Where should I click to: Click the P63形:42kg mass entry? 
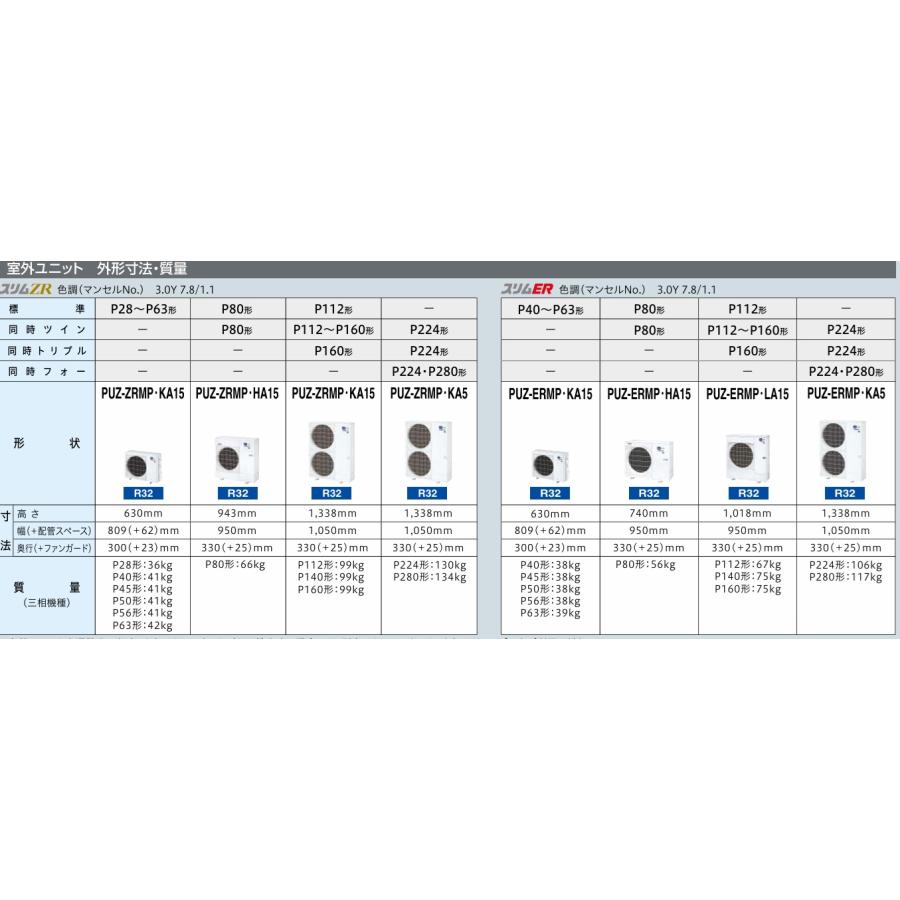point(142,625)
